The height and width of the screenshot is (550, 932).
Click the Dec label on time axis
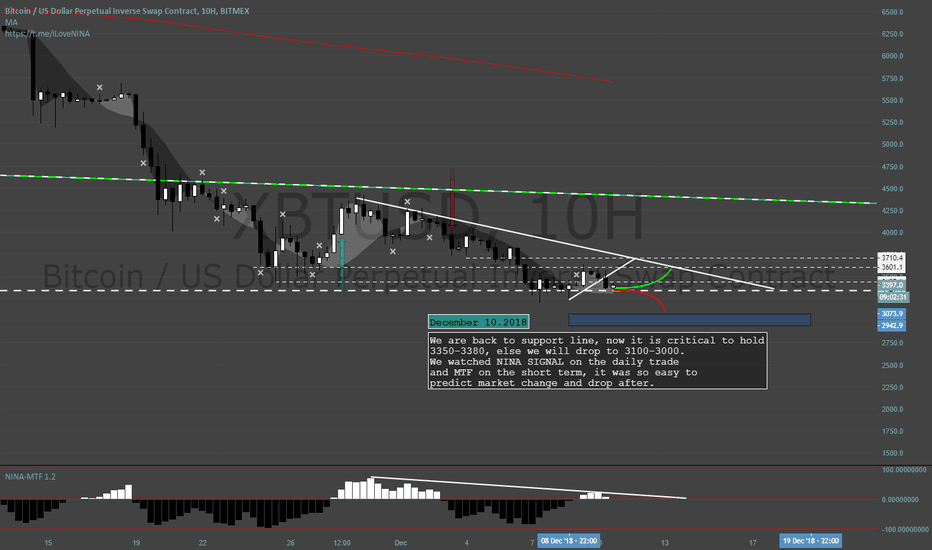pos(401,542)
